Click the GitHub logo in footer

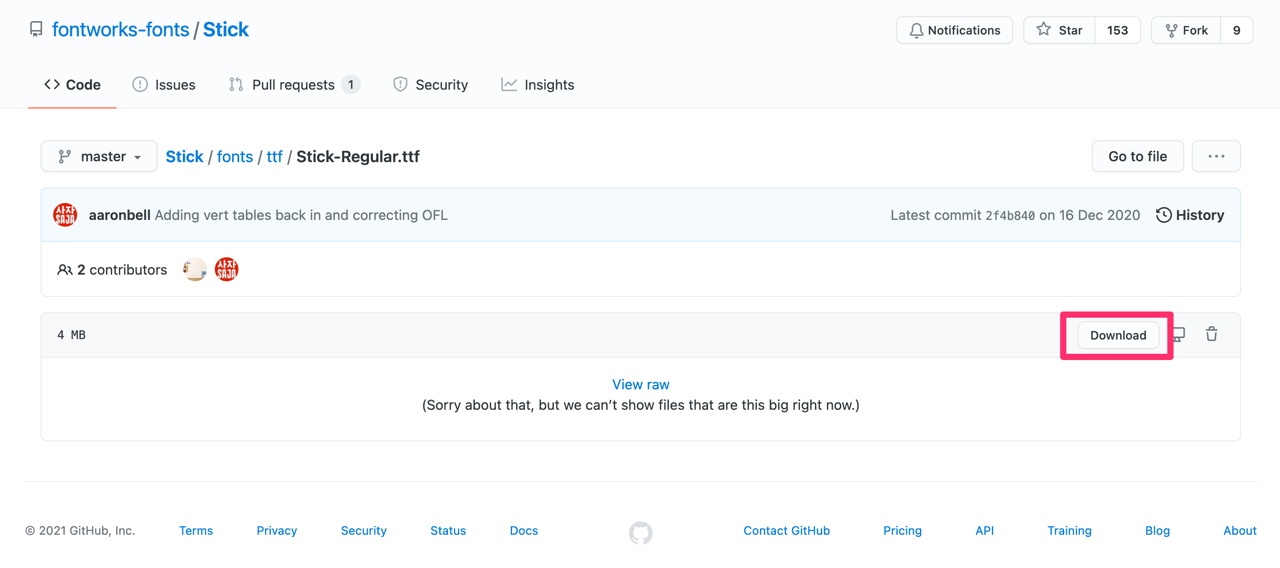point(641,533)
